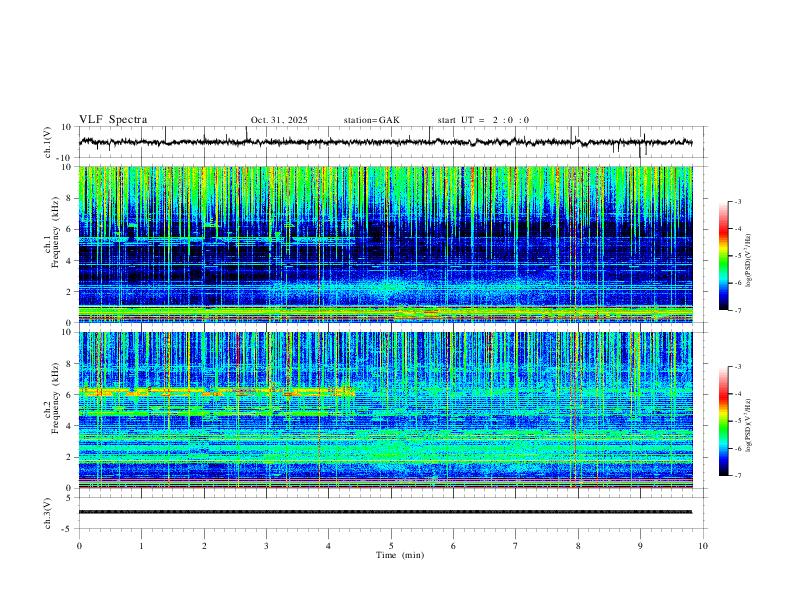The image size is (792, 612).
Task: Click the "6" tick on the Time axis
Action: [453, 546]
